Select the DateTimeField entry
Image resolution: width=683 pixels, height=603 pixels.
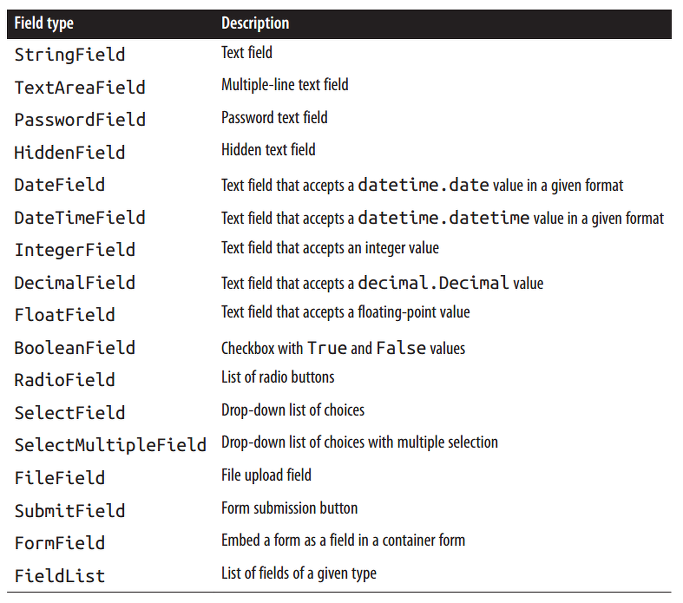[x=80, y=217]
